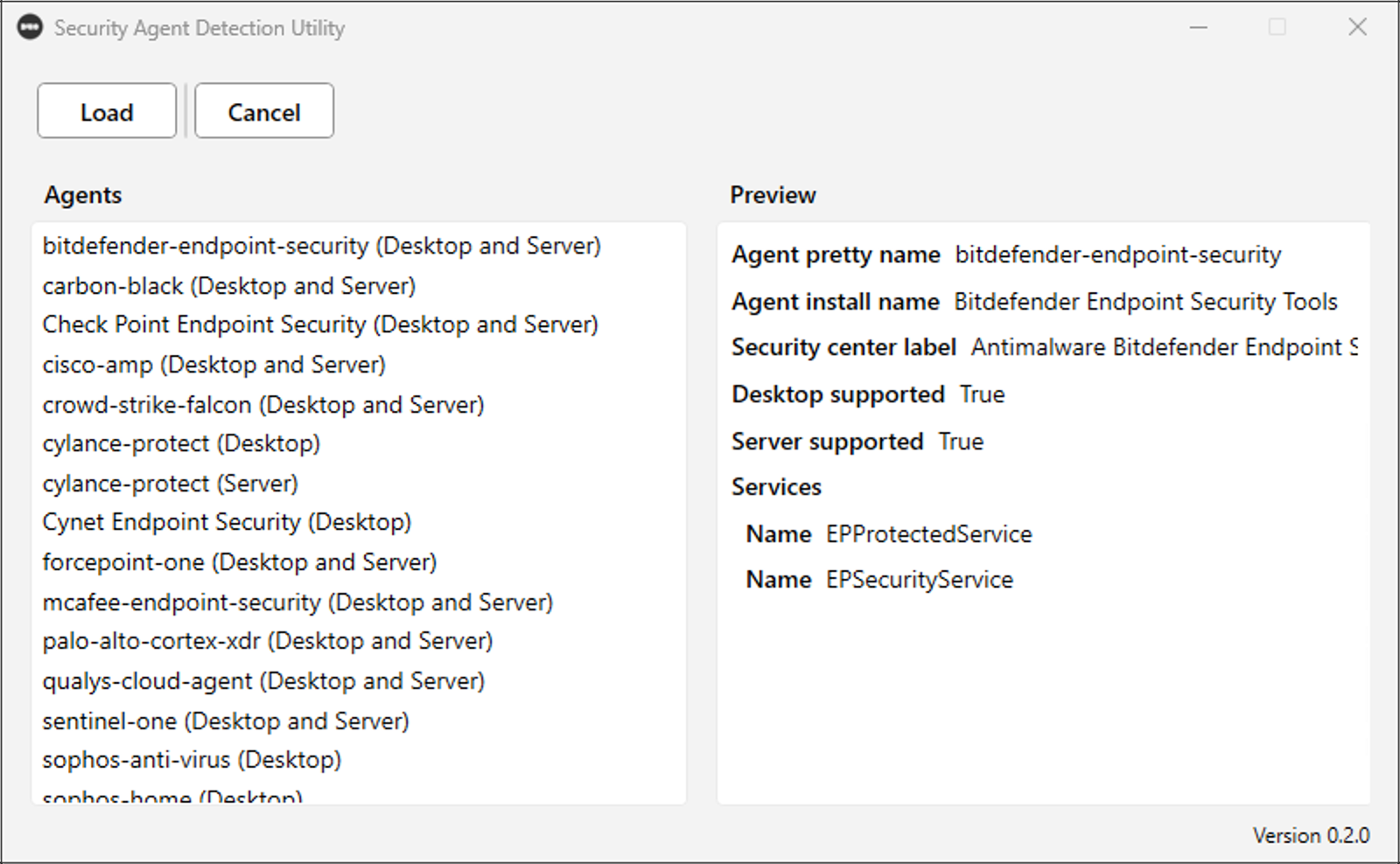Click the Preview panel heading
This screenshot has width=1400, height=864.
pos(773,195)
